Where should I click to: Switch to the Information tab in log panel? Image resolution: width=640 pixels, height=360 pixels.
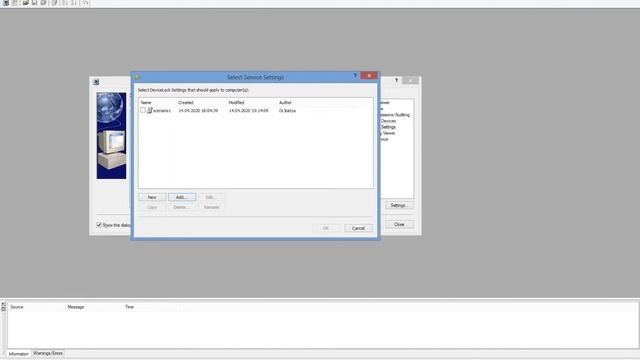point(18,353)
